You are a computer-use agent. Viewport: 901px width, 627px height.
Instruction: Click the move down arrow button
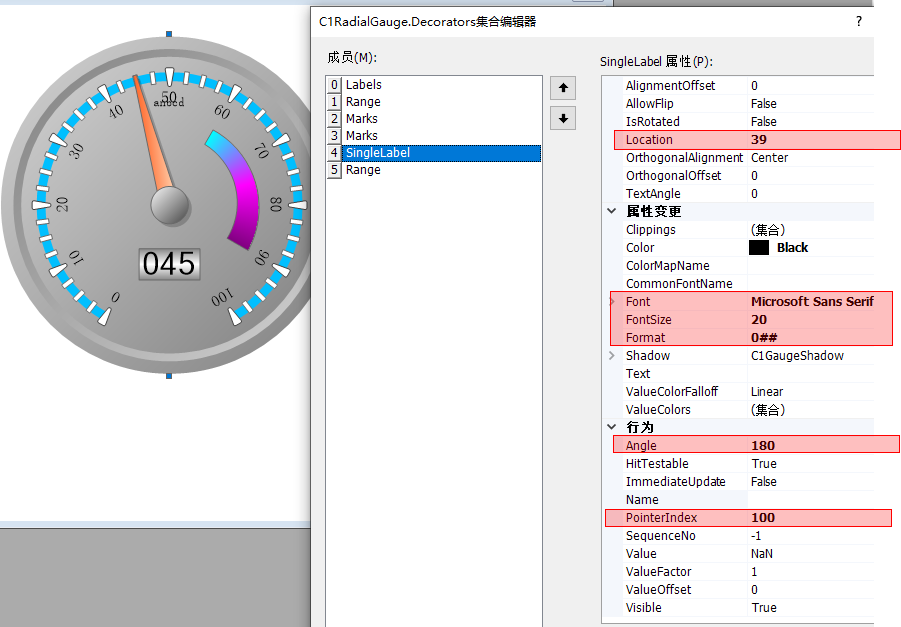pos(564,118)
